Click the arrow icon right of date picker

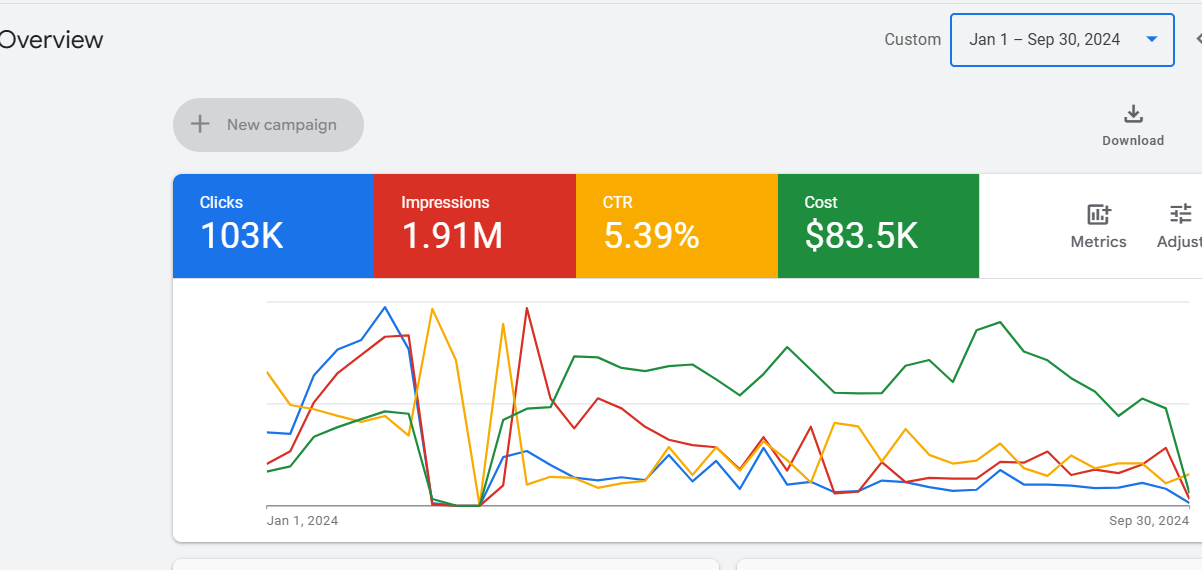[x=1197, y=39]
